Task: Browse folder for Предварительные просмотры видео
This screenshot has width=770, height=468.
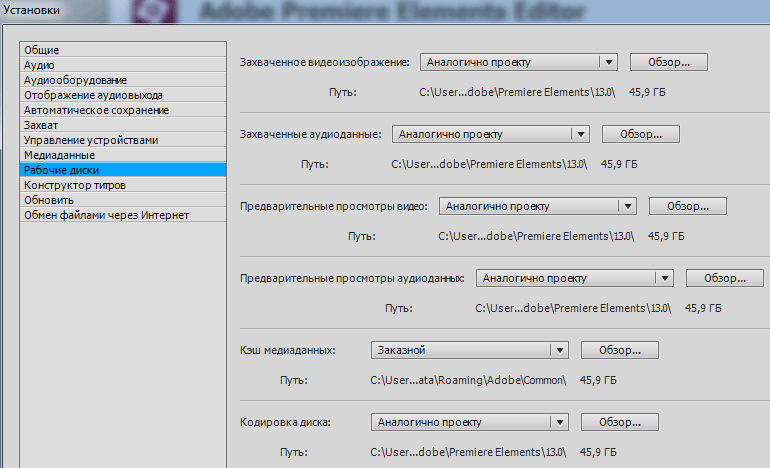Action: pyautogui.click(x=688, y=206)
